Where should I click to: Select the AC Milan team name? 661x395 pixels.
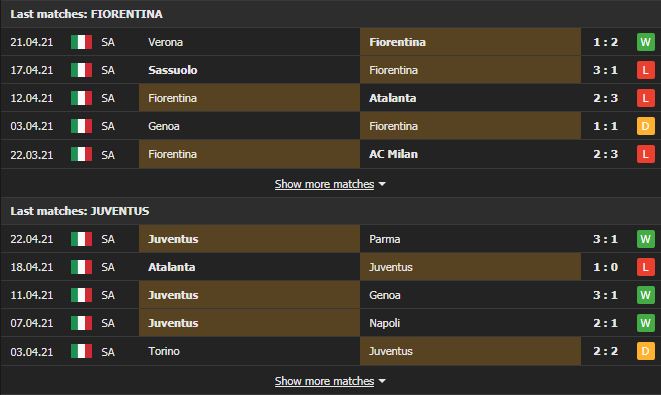point(393,154)
